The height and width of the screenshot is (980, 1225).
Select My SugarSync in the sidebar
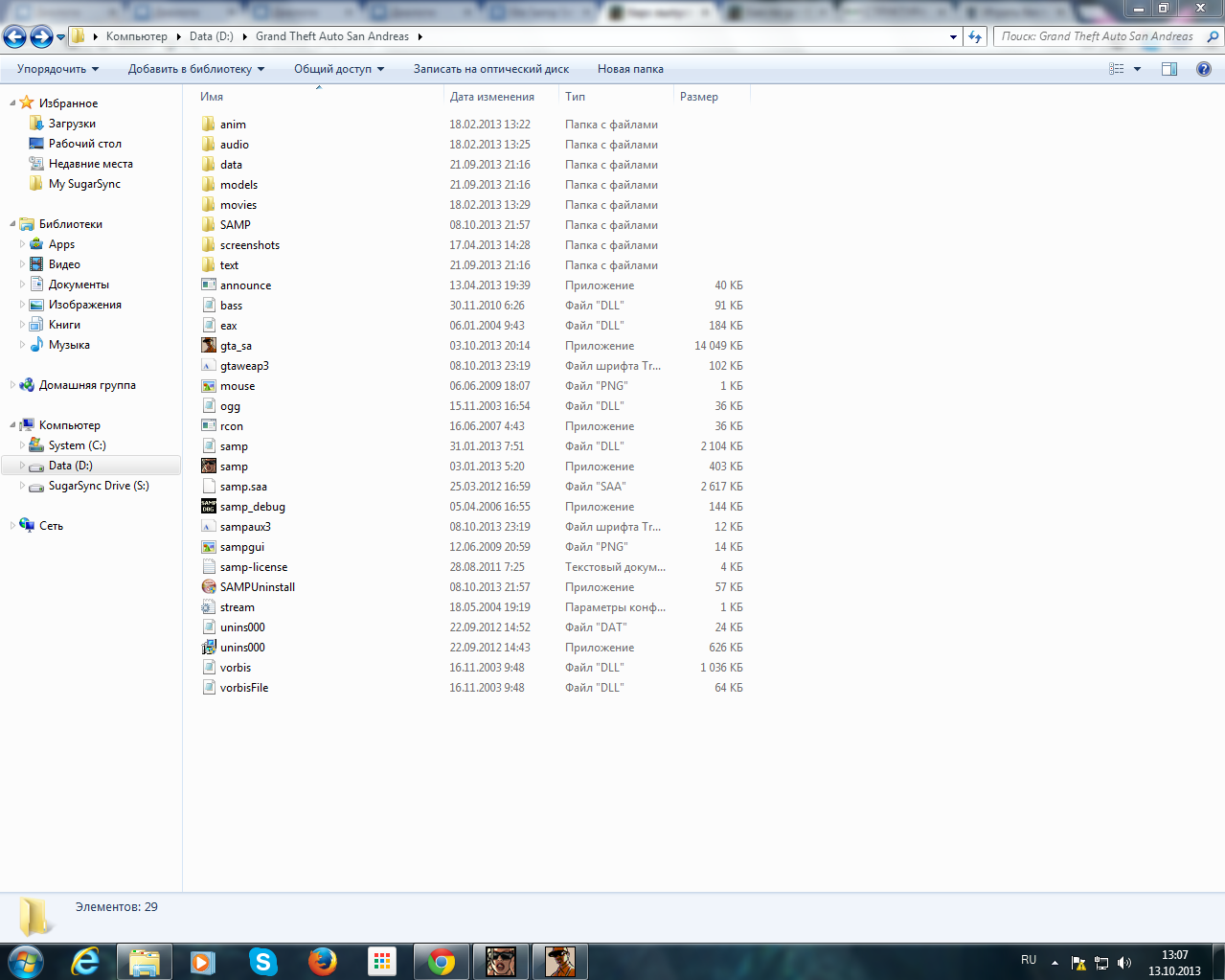[84, 184]
